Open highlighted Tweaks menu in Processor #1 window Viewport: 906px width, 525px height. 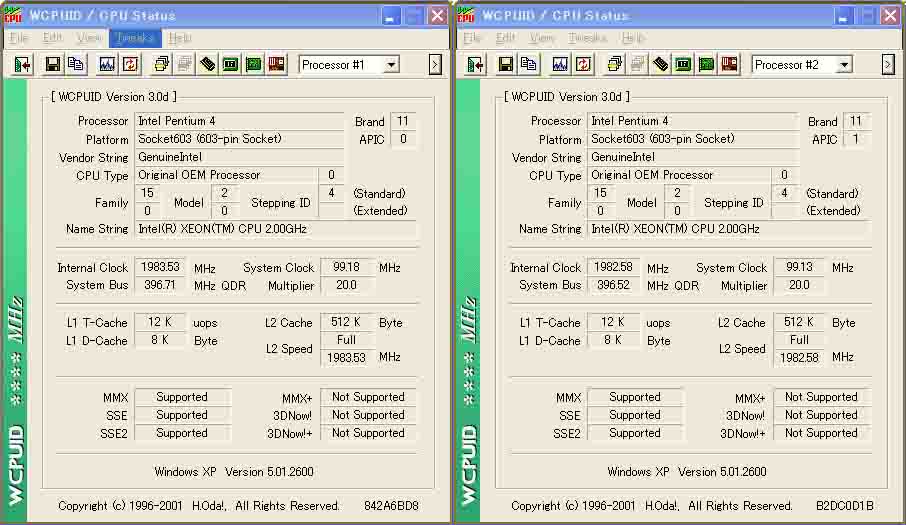pyautogui.click(x=135, y=38)
